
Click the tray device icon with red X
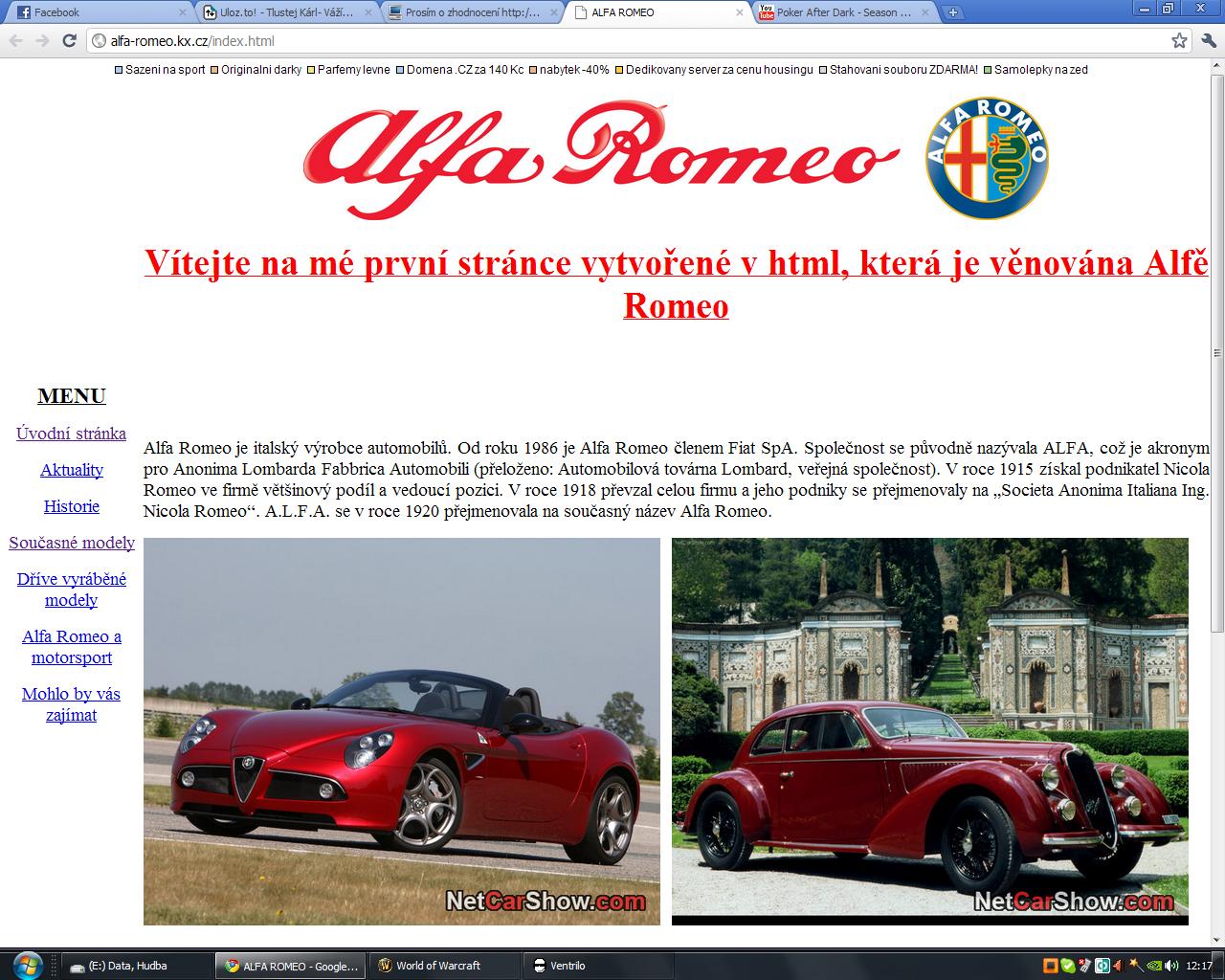tap(1084, 966)
